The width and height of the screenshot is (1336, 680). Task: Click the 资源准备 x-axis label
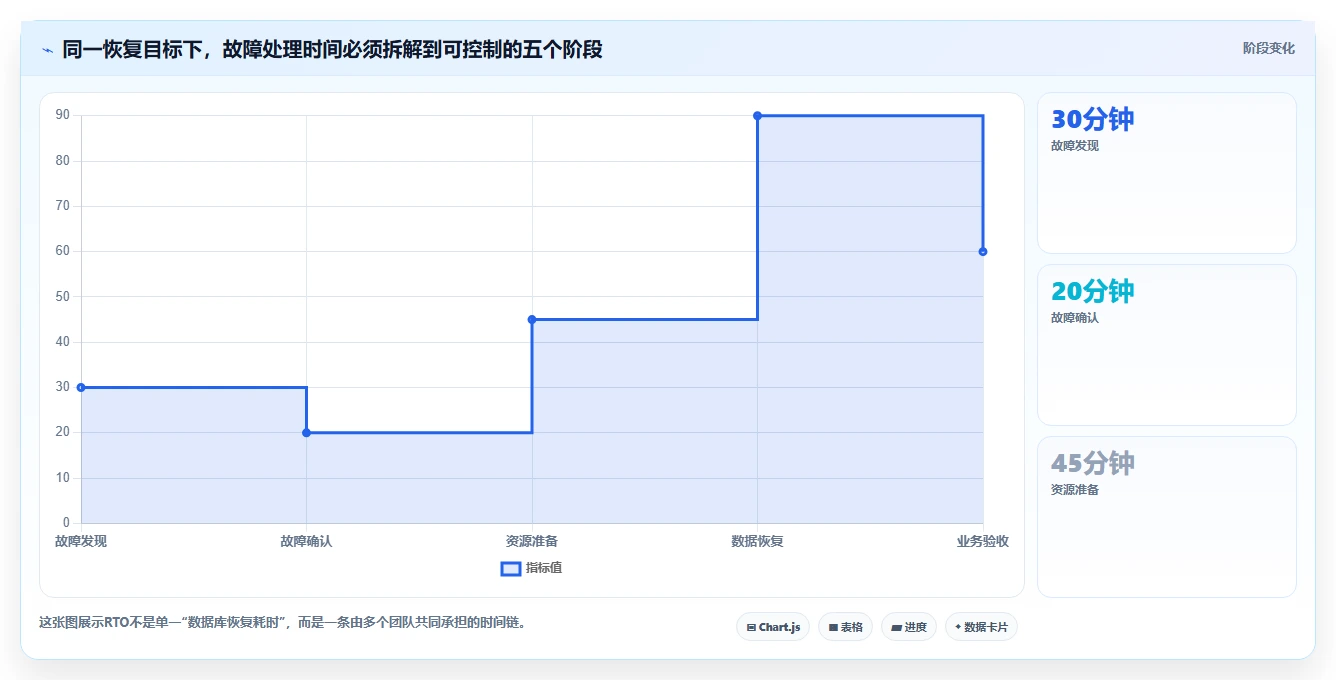[532, 541]
